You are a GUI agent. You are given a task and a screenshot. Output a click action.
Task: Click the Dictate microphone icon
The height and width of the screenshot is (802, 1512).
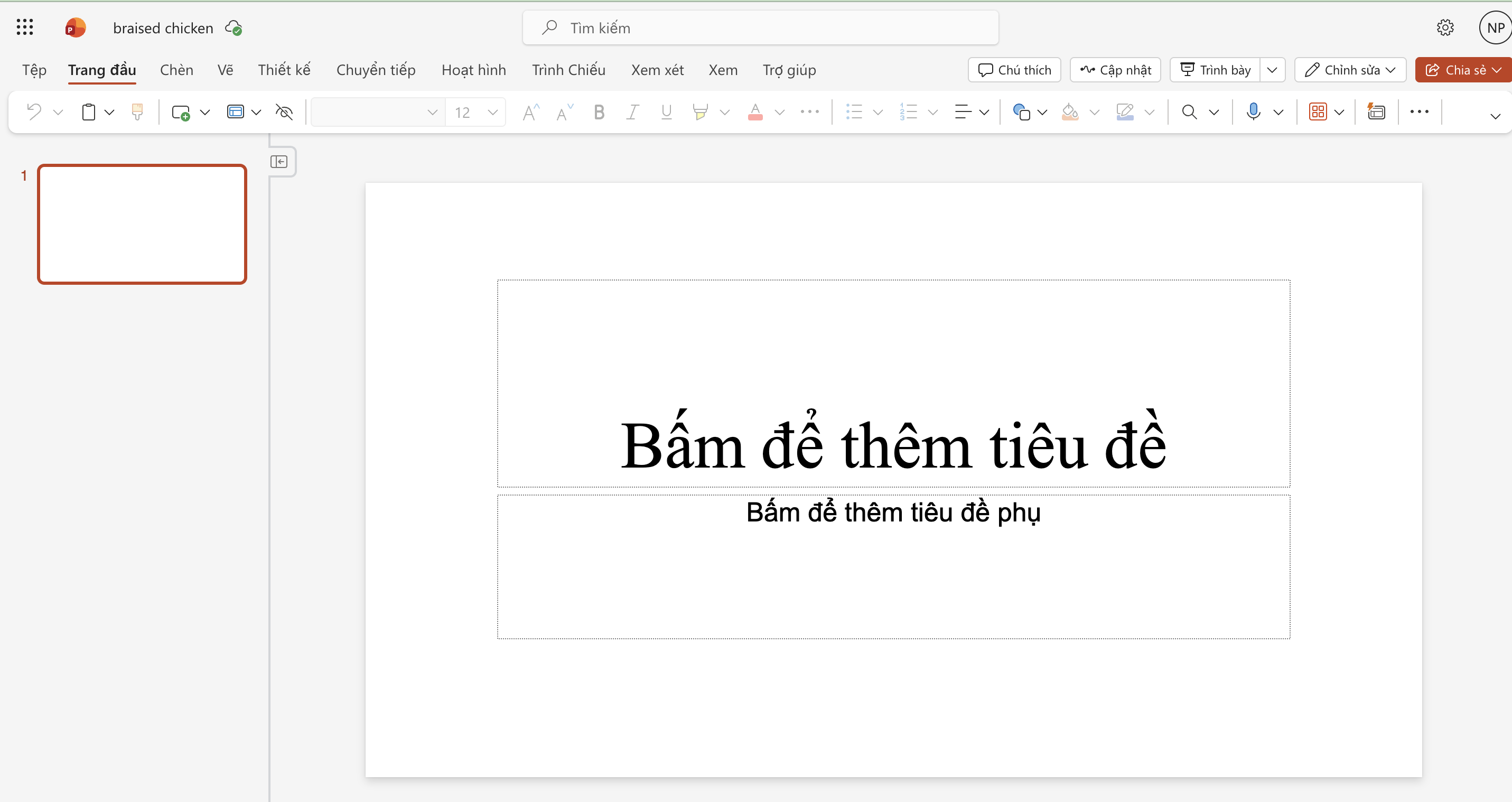pos(1253,111)
